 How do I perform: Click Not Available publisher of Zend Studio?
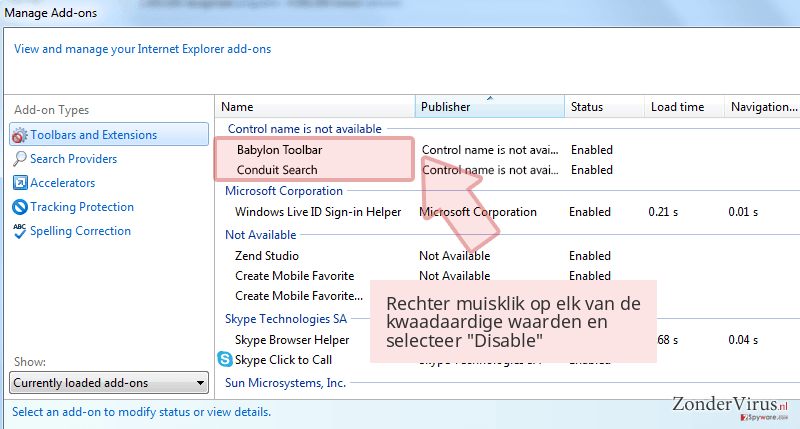(455, 256)
